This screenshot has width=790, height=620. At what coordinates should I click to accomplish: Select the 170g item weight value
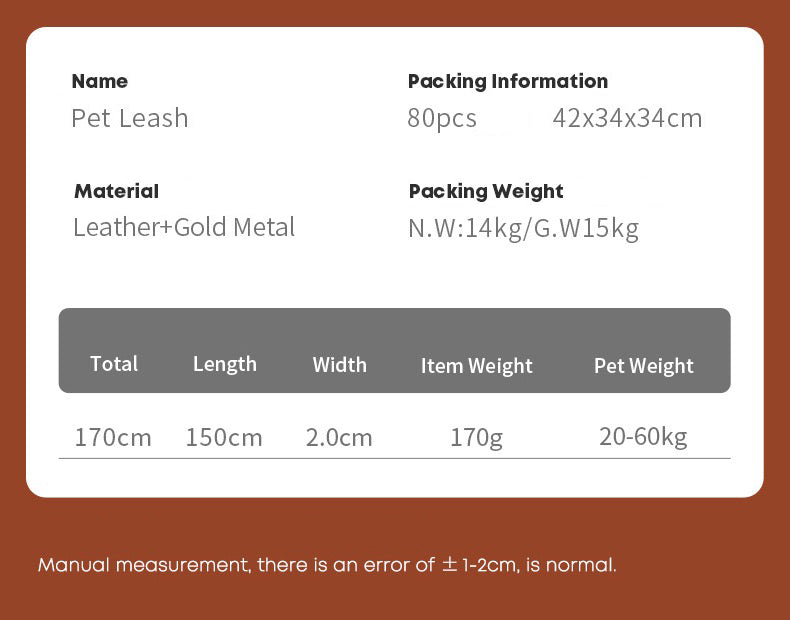click(476, 437)
